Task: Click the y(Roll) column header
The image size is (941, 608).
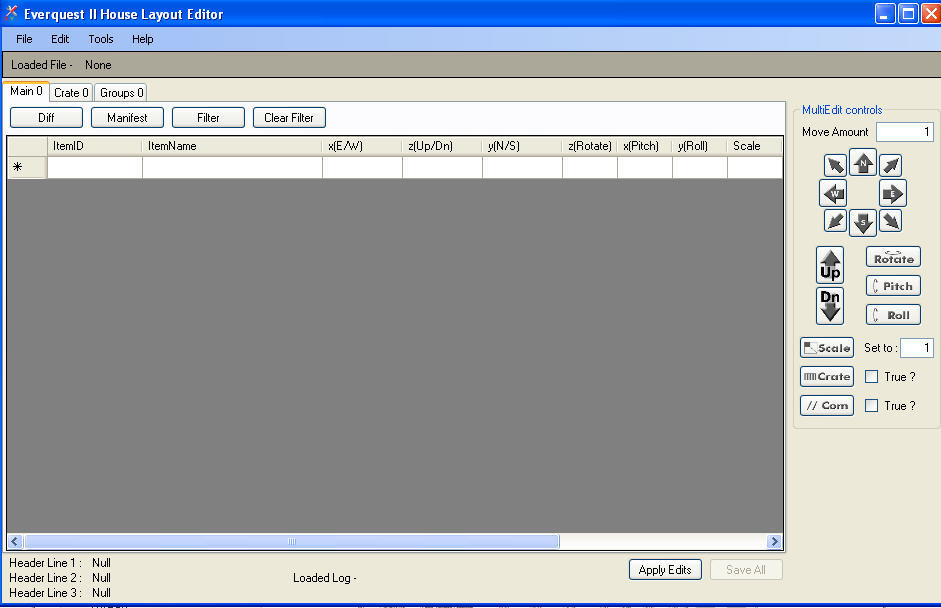Action: click(x=700, y=146)
